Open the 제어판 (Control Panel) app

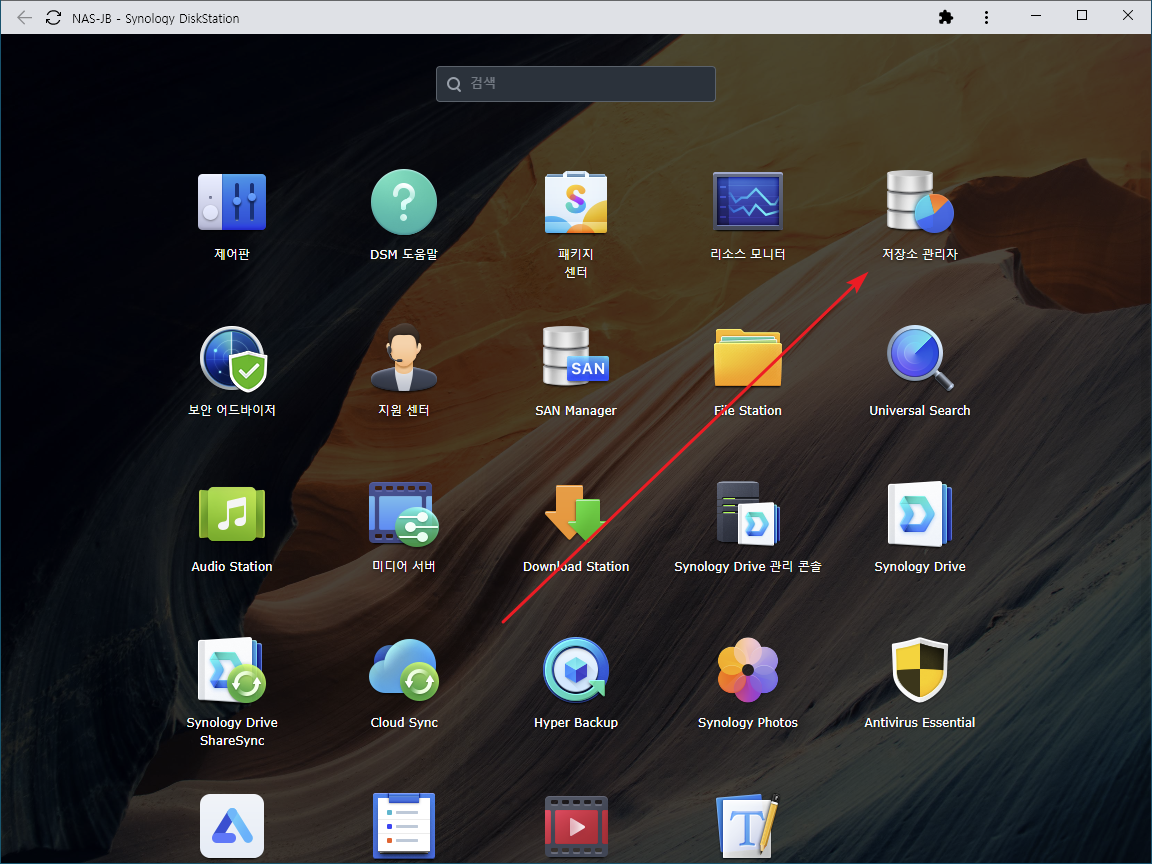coord(231,202)
